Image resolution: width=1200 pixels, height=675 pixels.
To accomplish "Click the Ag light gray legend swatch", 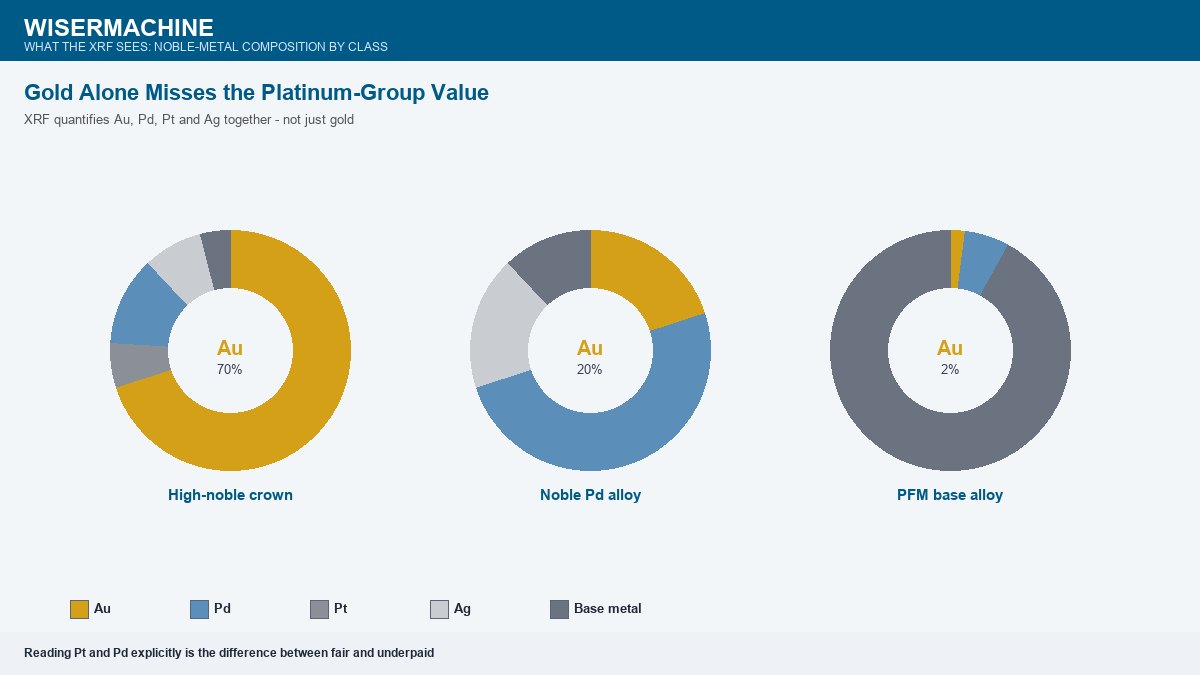I will pos(439,609).
